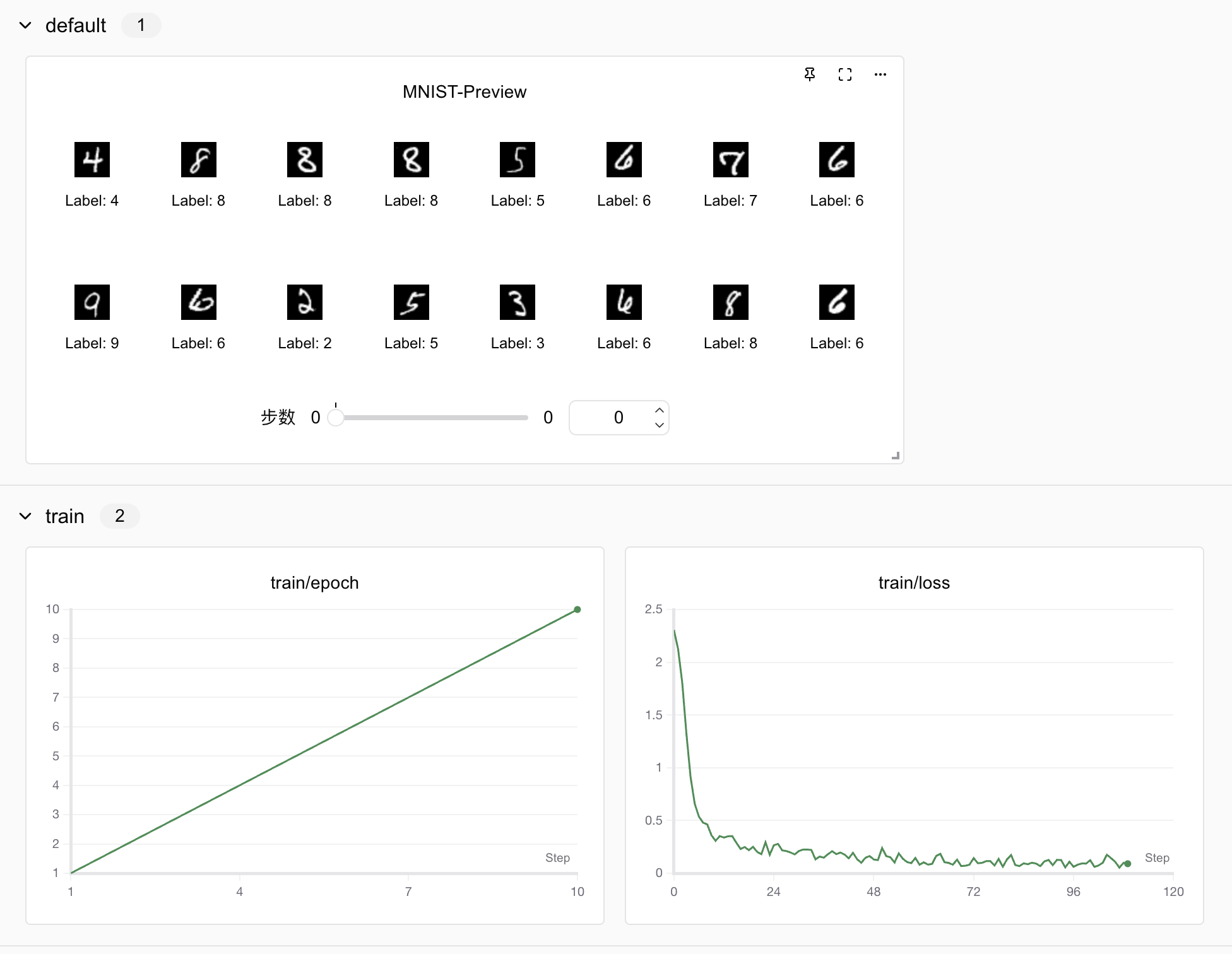Screen dimensions: 1232x954
Task: Click the endpoint dot on train/epoch line
Action: (x=577, y=609)
